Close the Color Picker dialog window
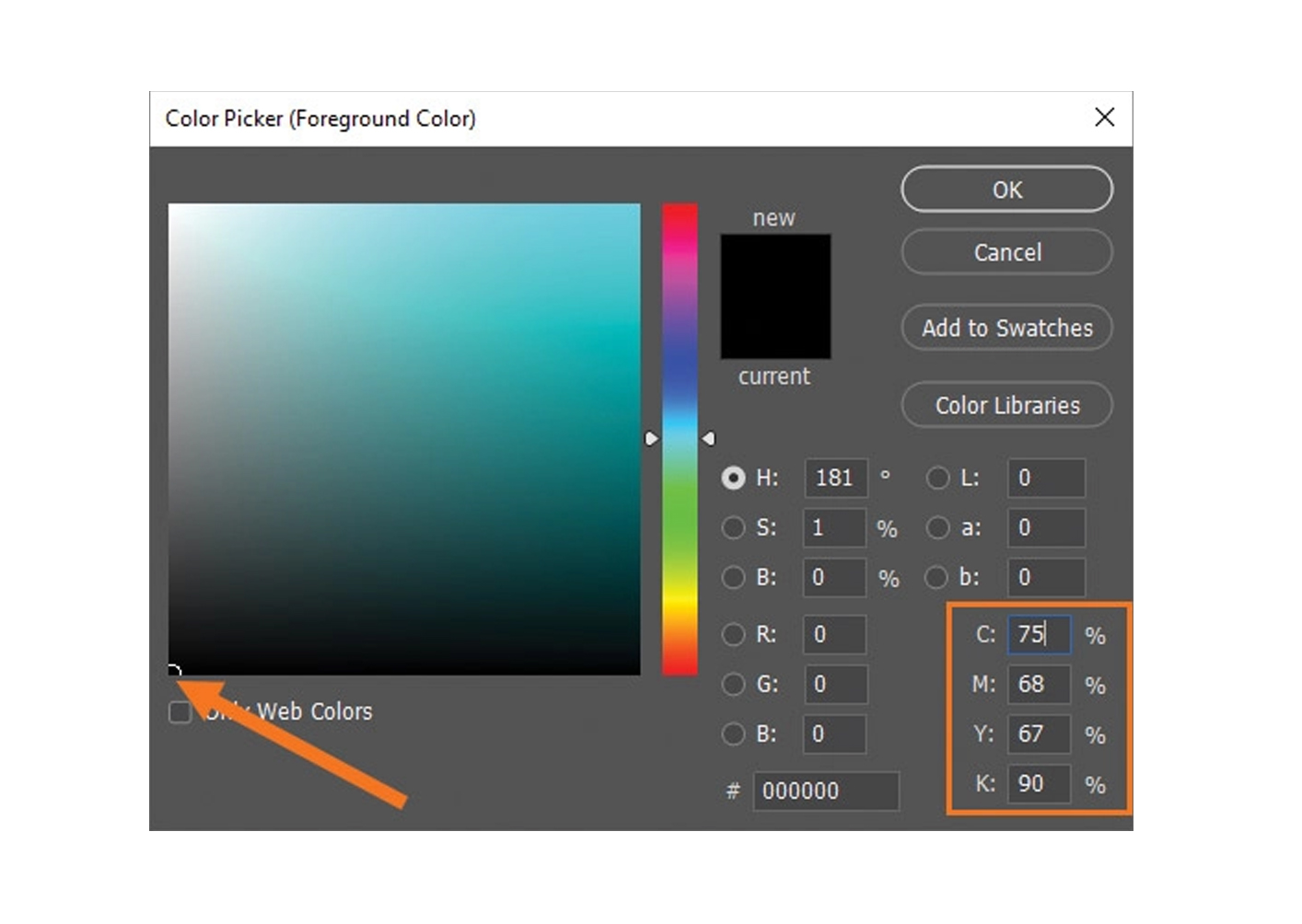Image resolution: width=1302 pixels, height=924 pixels. tap(1105, 117)
